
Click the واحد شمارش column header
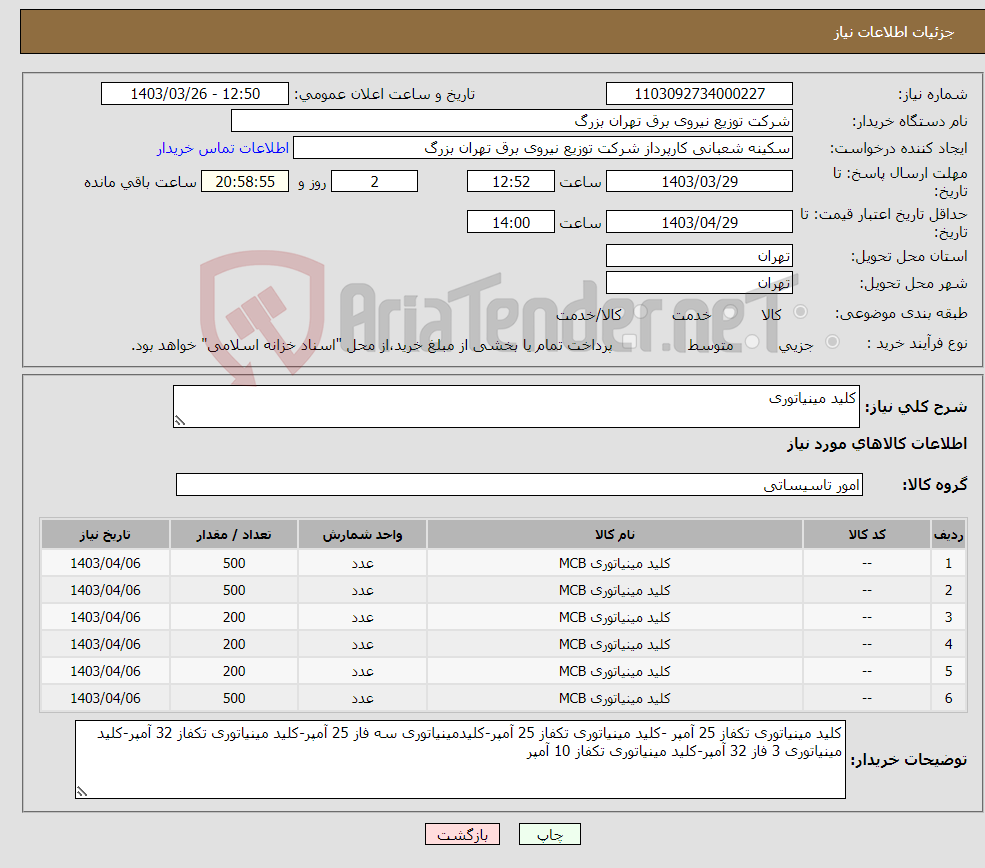coord(362,534)
